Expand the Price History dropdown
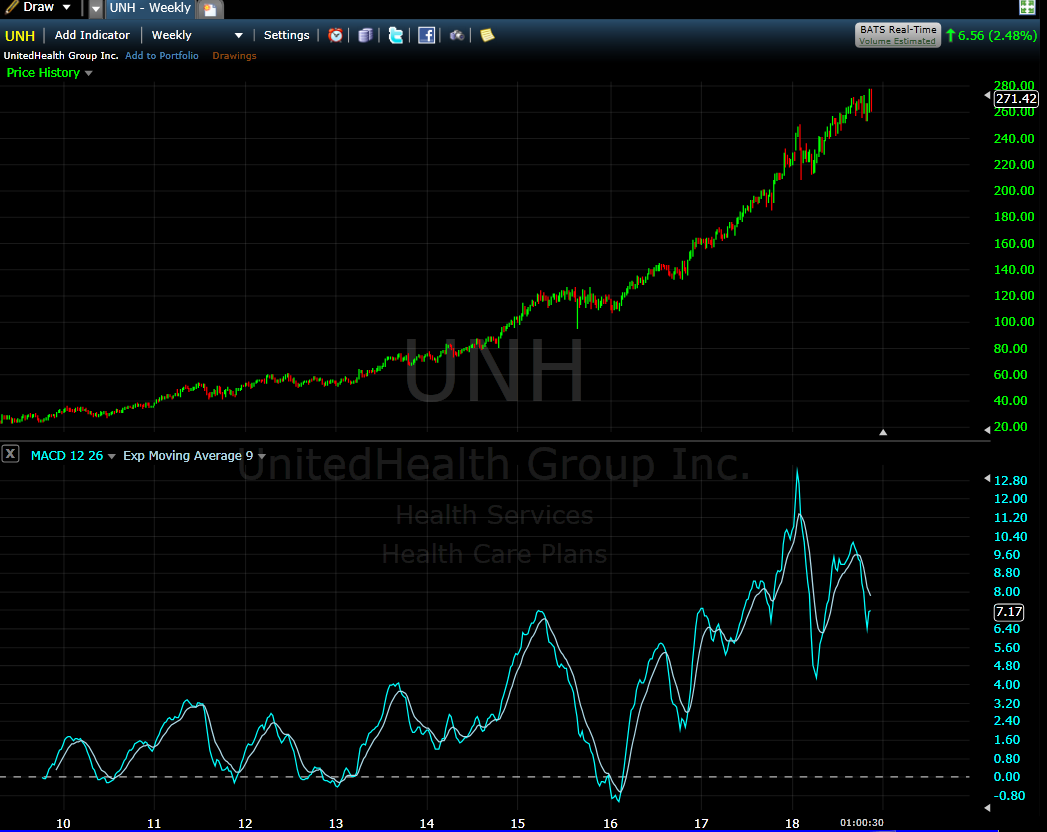Viewport: 1047px width, 832px height. click(50, 73)
